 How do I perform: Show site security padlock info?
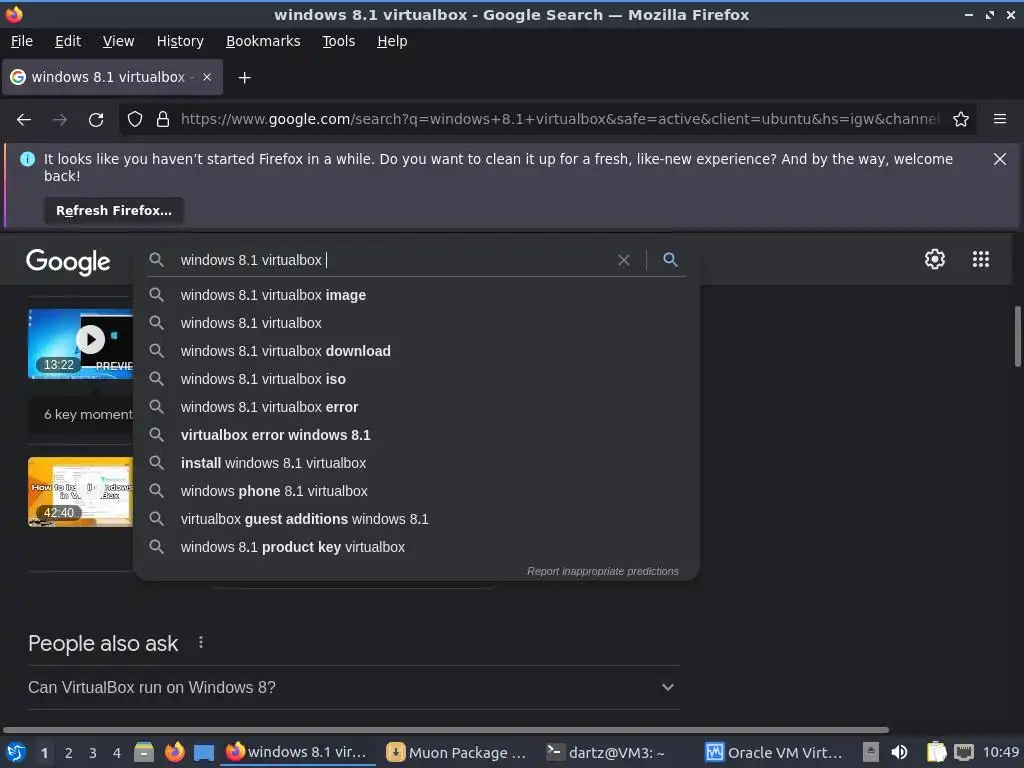pyautogui.click(x=163, y=120)
